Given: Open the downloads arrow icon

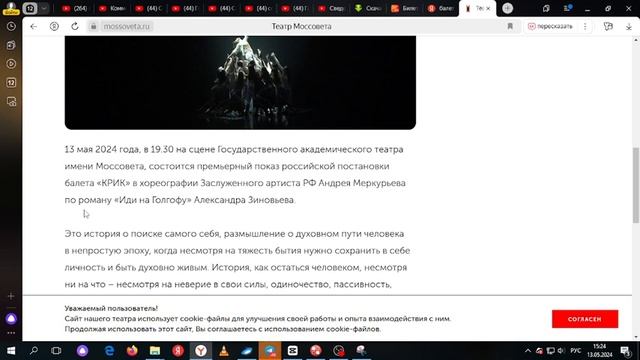Looking at the screenshot, I should click(x=629, y=27).
